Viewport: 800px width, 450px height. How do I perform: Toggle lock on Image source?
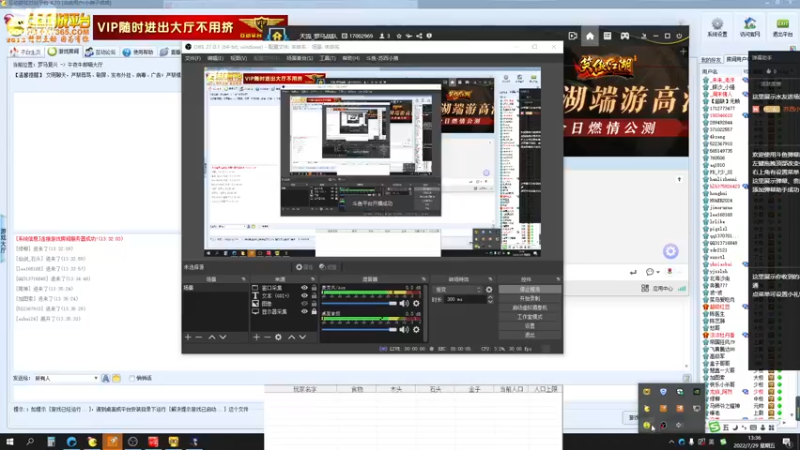tap(314, 304)
